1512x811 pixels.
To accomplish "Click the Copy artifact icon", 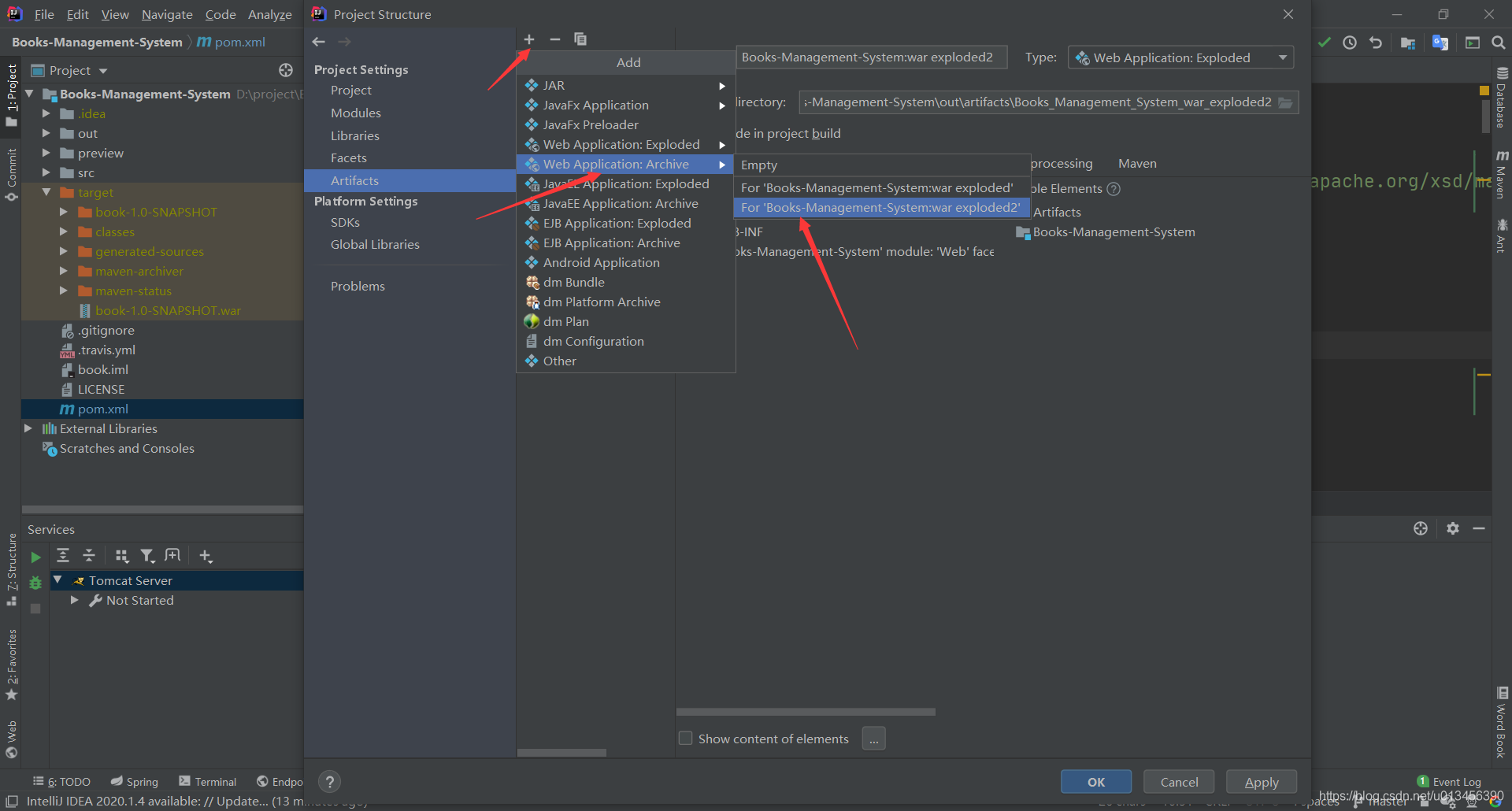I will 580,39.
